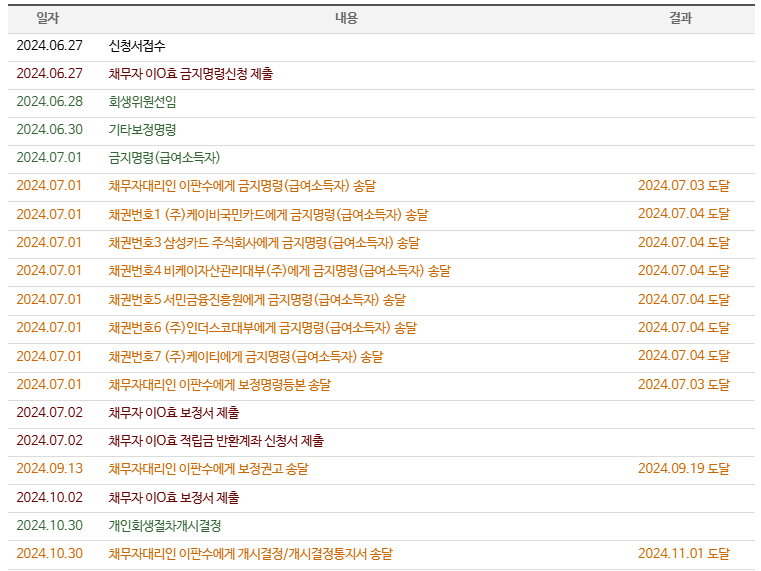Click the 결과 column header

click(680, 18)
